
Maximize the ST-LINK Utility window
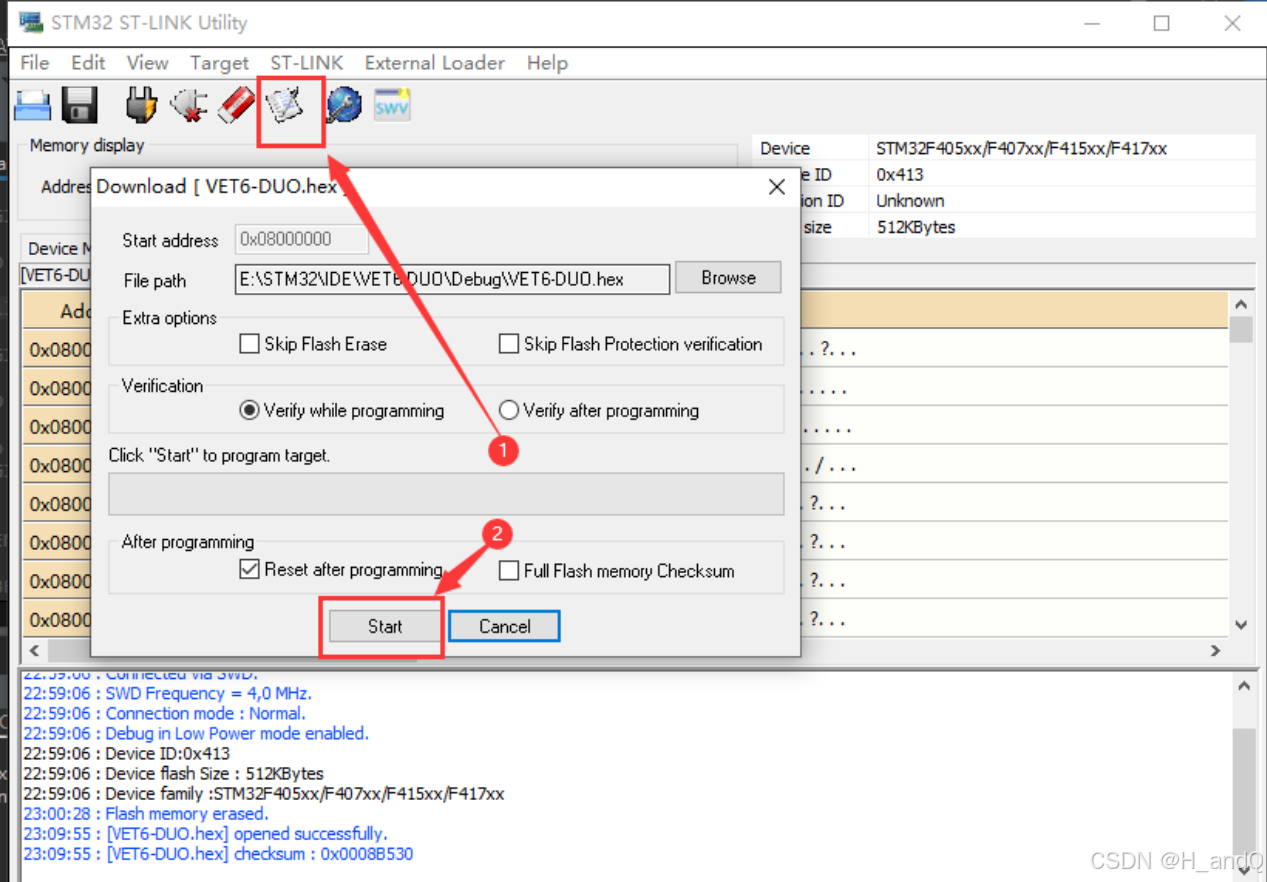pyautogui.click(x=1161, y=23)
